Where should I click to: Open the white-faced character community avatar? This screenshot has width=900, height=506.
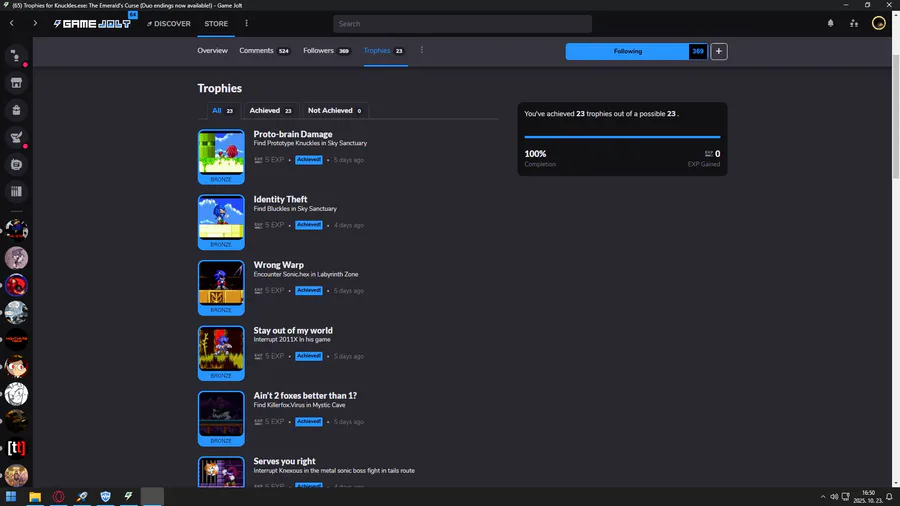[x=16, y=394]
